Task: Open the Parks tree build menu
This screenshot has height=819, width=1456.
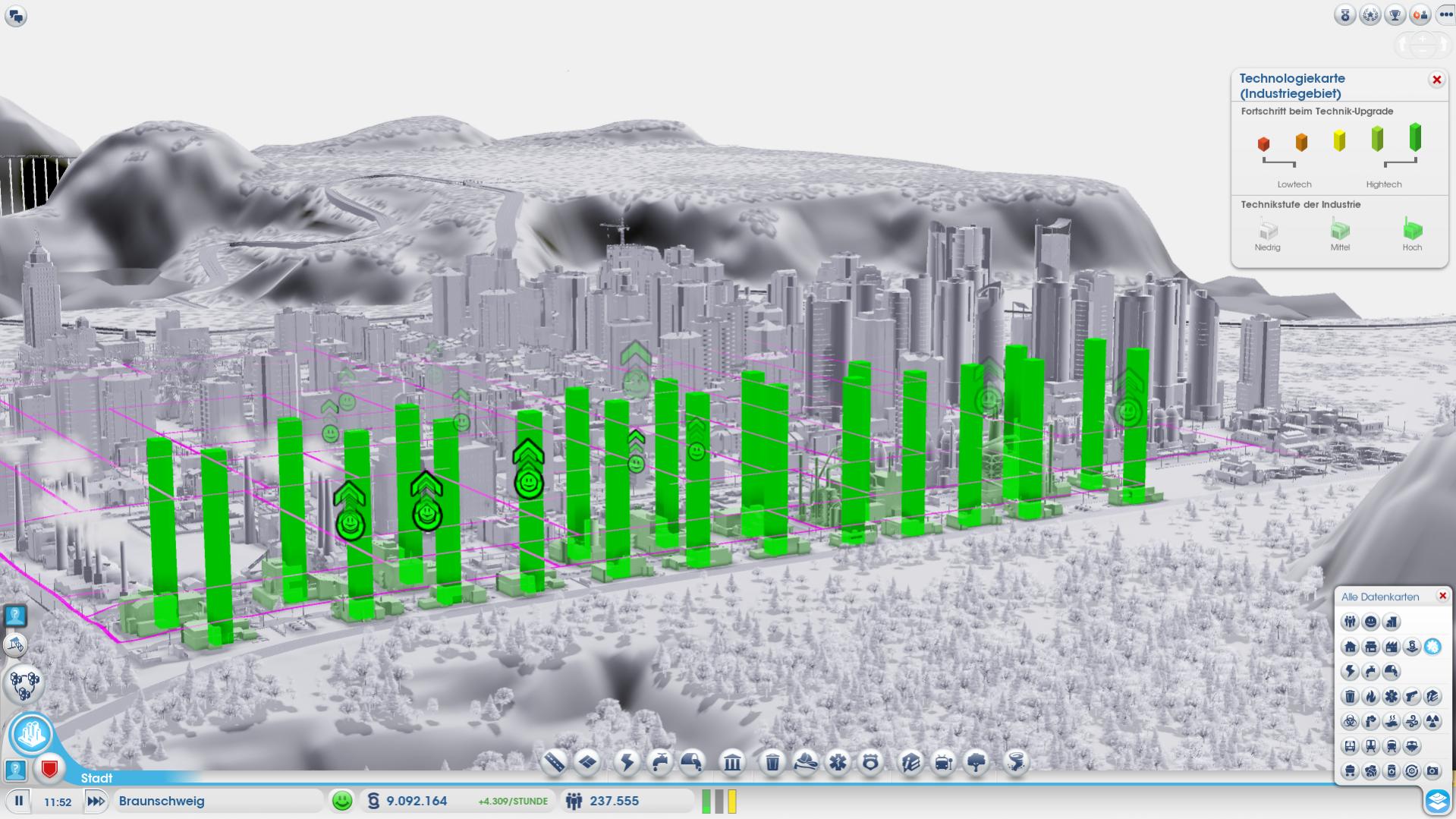Action: click(976, 761)
